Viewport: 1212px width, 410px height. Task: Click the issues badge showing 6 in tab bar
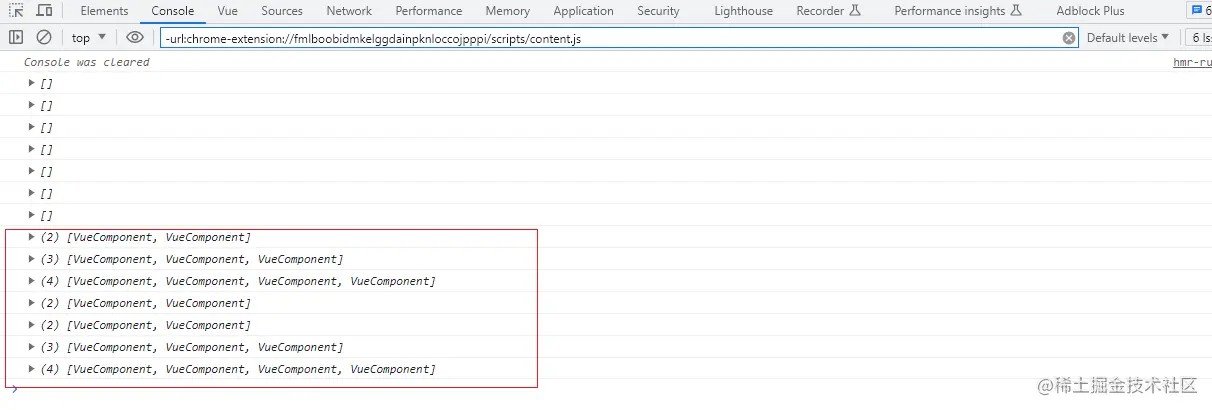click(x=1199, y=11)
